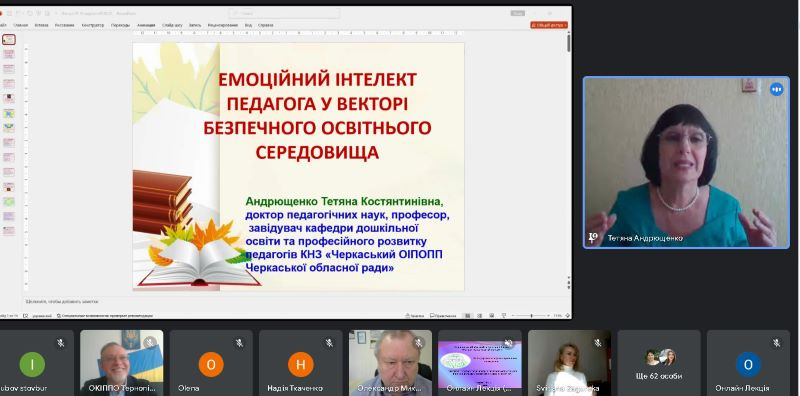Viewport: 800px width, 396px height.
Task: Click the orange Общий доступ share button
Action: pos(548,25)
